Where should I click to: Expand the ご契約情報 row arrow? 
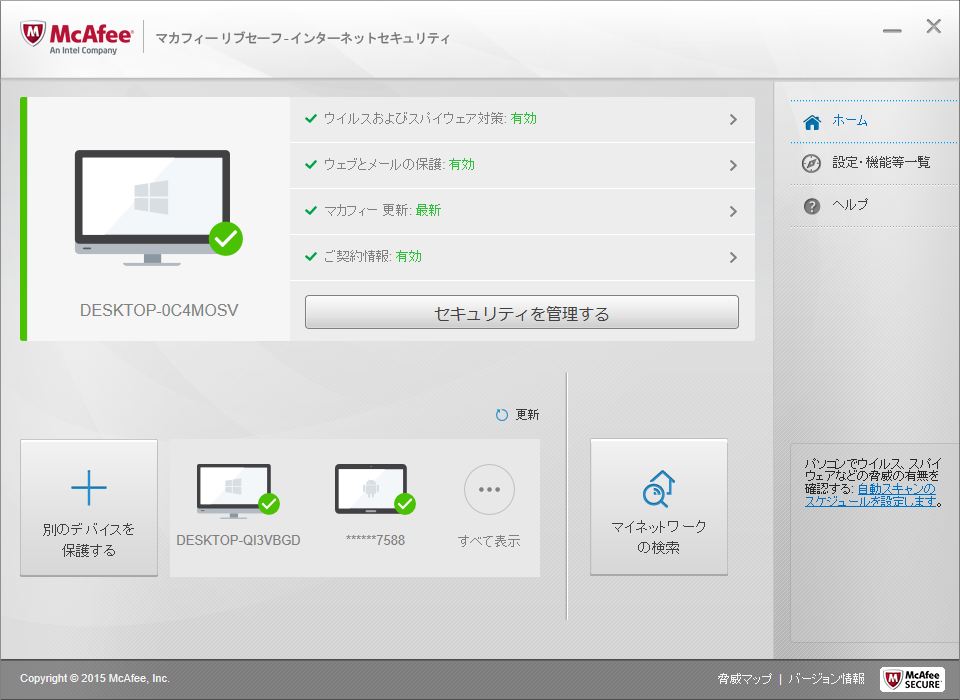(733, 258)
